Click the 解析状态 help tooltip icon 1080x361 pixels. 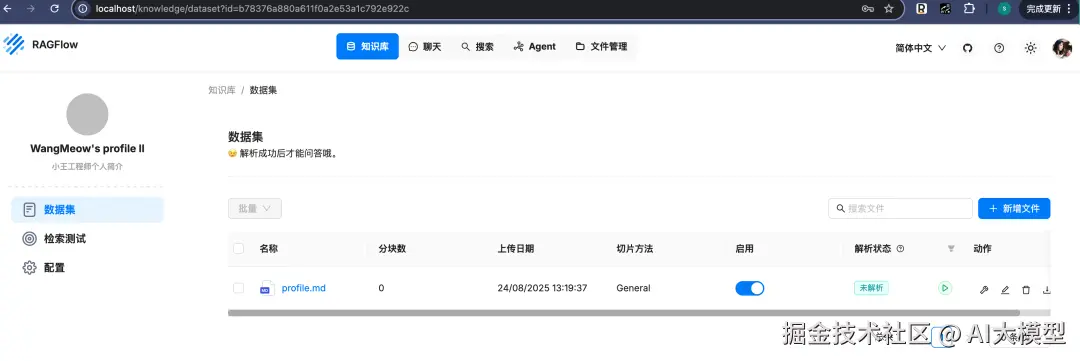900,249
